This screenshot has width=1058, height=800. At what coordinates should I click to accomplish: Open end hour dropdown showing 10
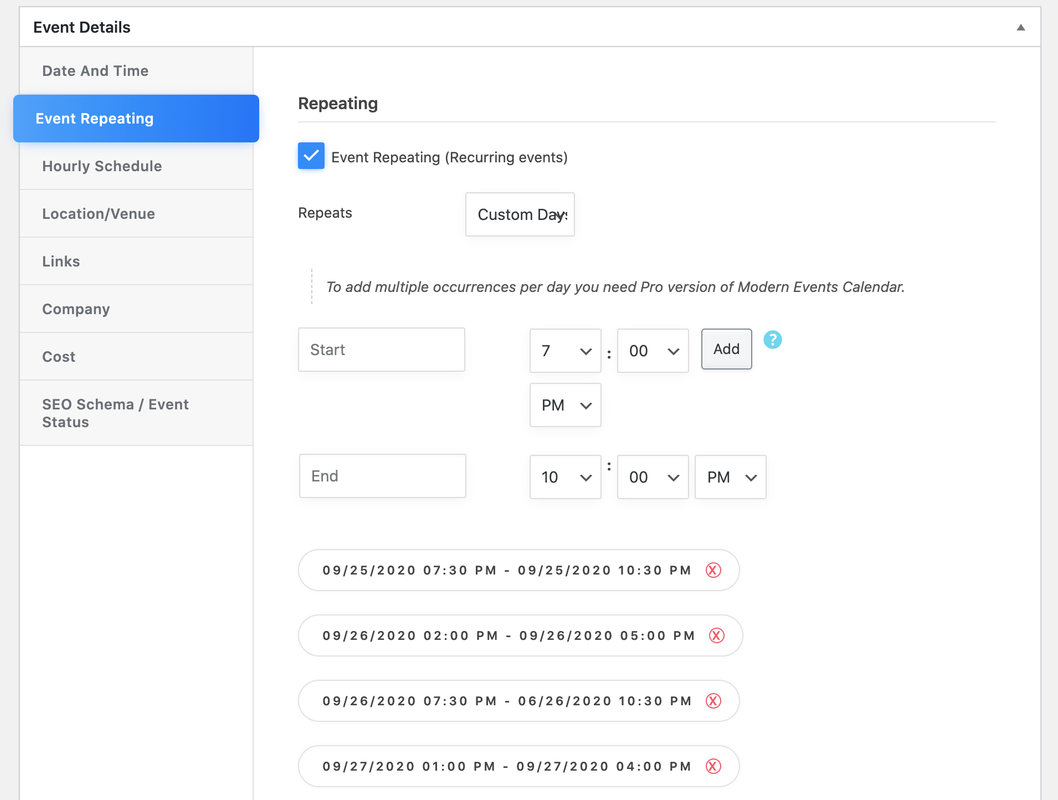[x=565, y=477]
